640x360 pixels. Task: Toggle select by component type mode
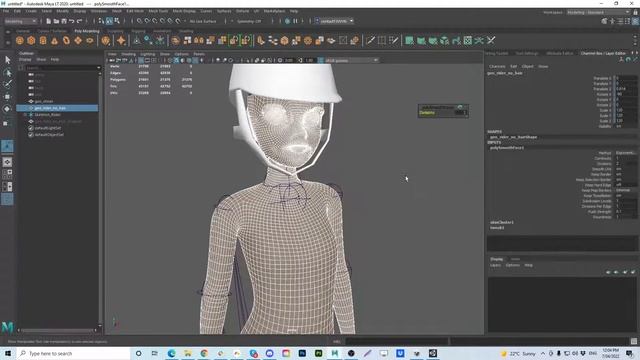[x=117, y=21]
